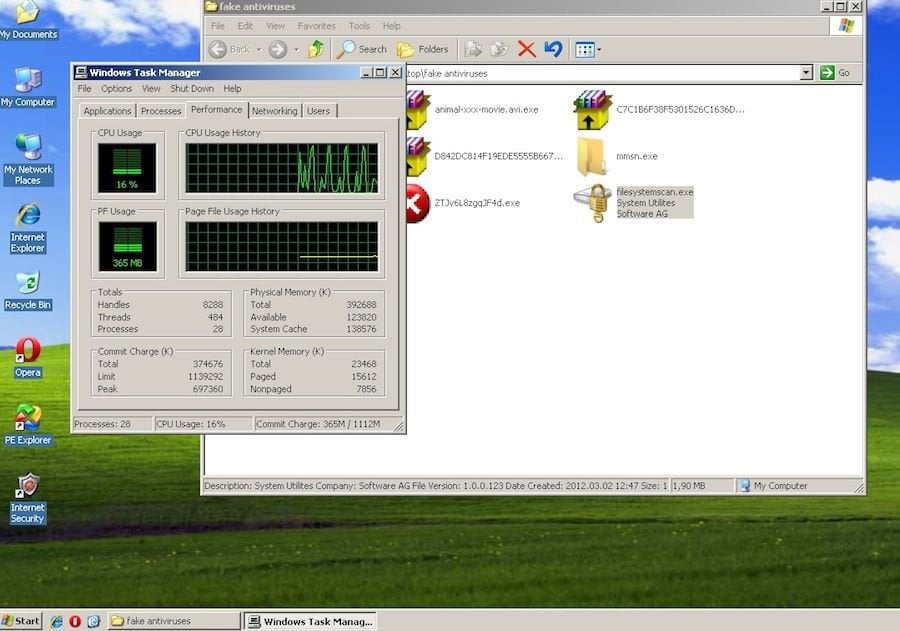Switch to the Networking tab in Task Manager
This screenshot has width=900, height=631.
tap(274, 111)
